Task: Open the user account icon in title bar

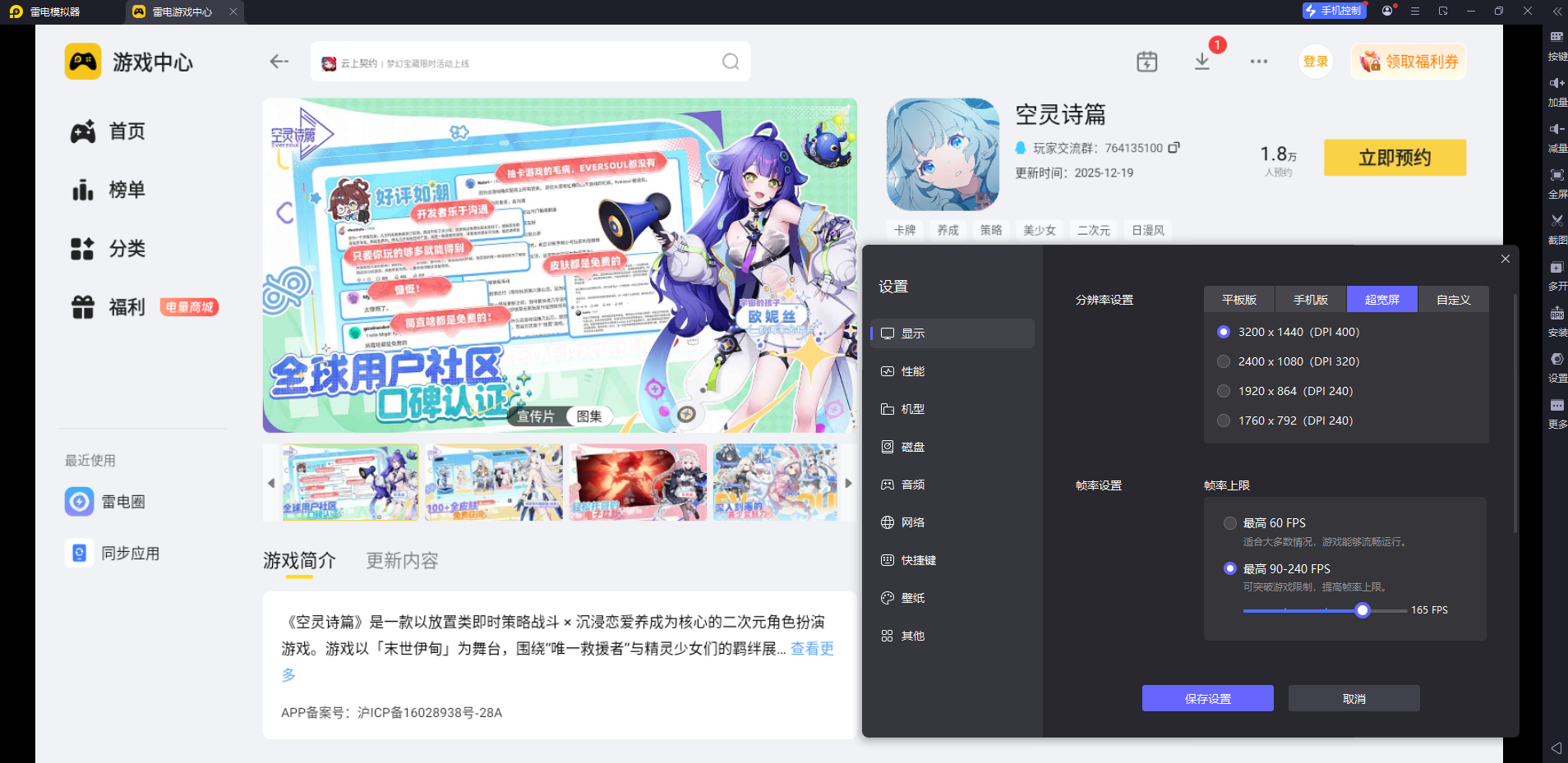Action: tap(1388, 11)
